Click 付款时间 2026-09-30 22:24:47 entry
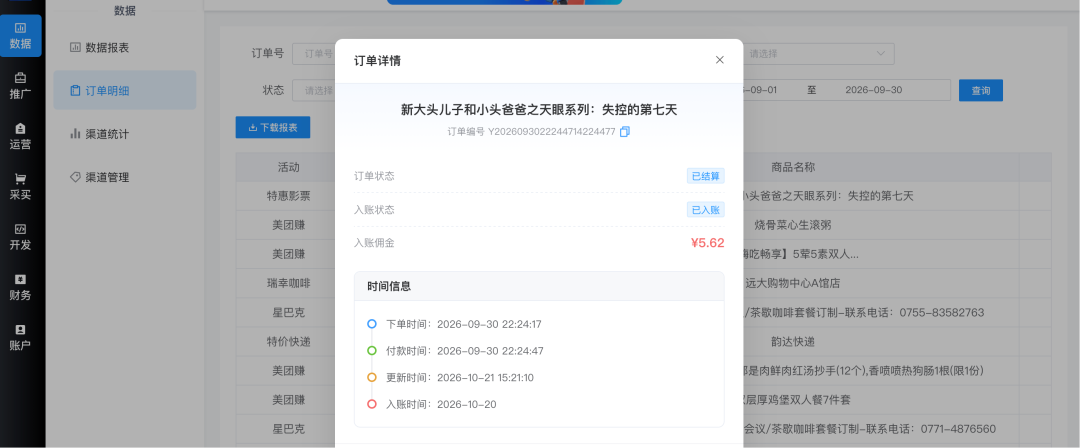Viewport: 1080px width, 448px height. [464, 351]
